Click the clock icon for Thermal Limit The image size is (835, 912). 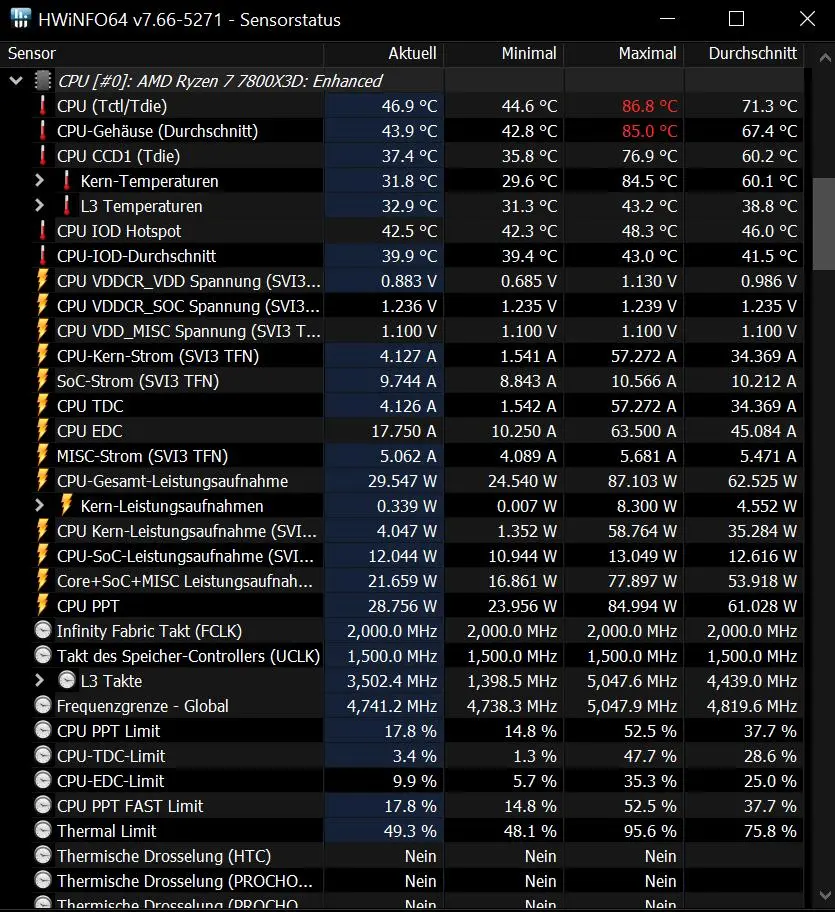point(43,831)
